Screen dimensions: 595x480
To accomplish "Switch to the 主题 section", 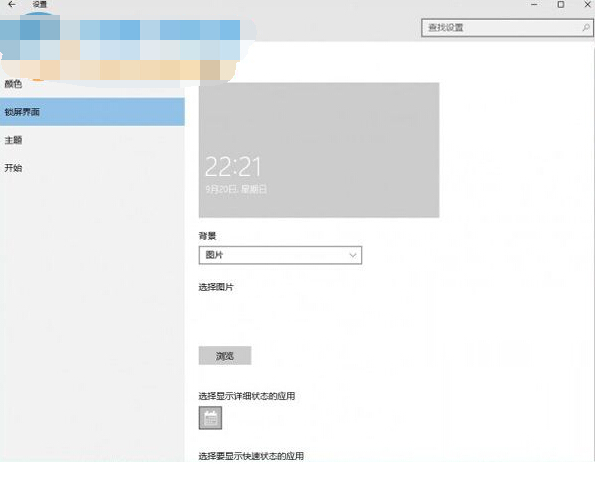I will 13,140.
